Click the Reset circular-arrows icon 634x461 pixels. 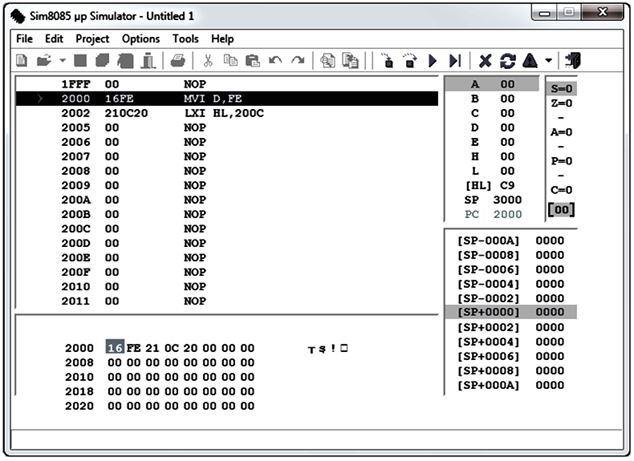(508, 61)
